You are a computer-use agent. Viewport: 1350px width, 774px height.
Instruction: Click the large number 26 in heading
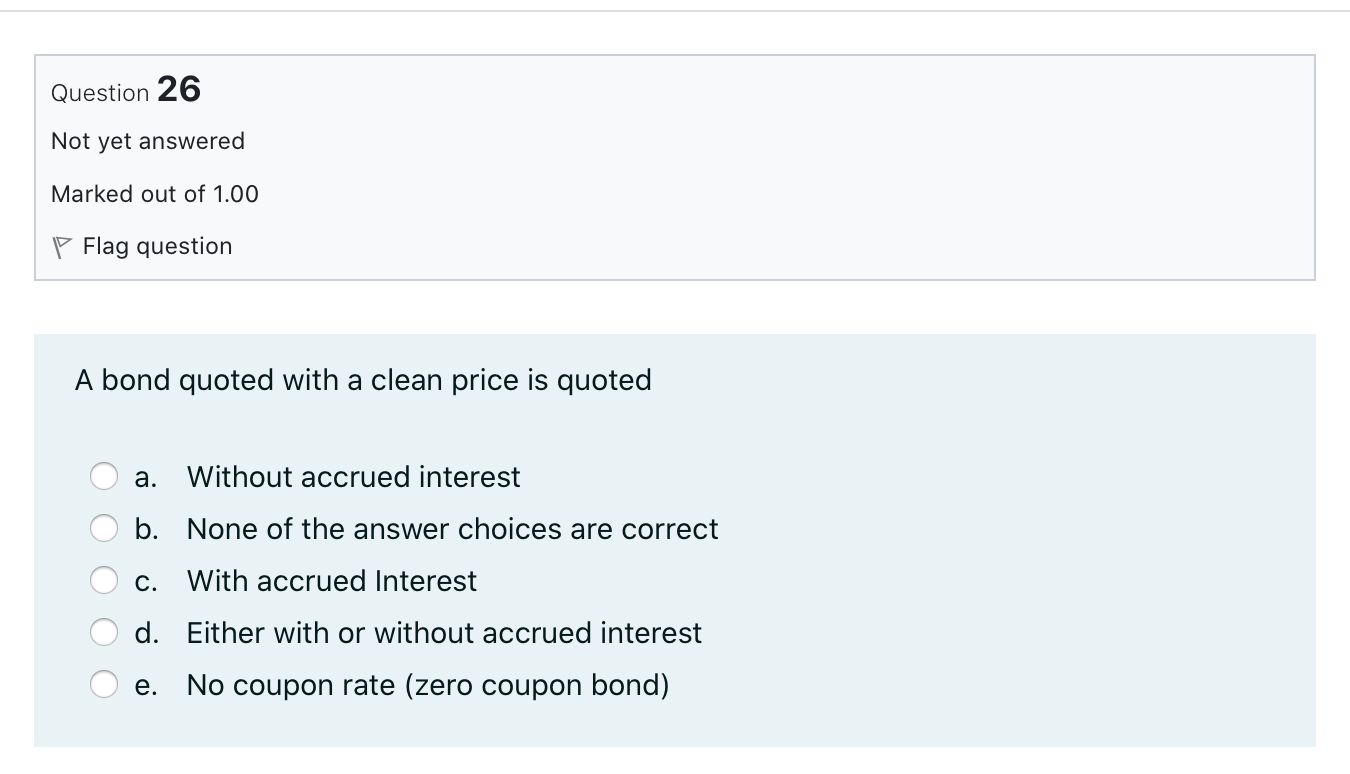[x=179, y=89]
